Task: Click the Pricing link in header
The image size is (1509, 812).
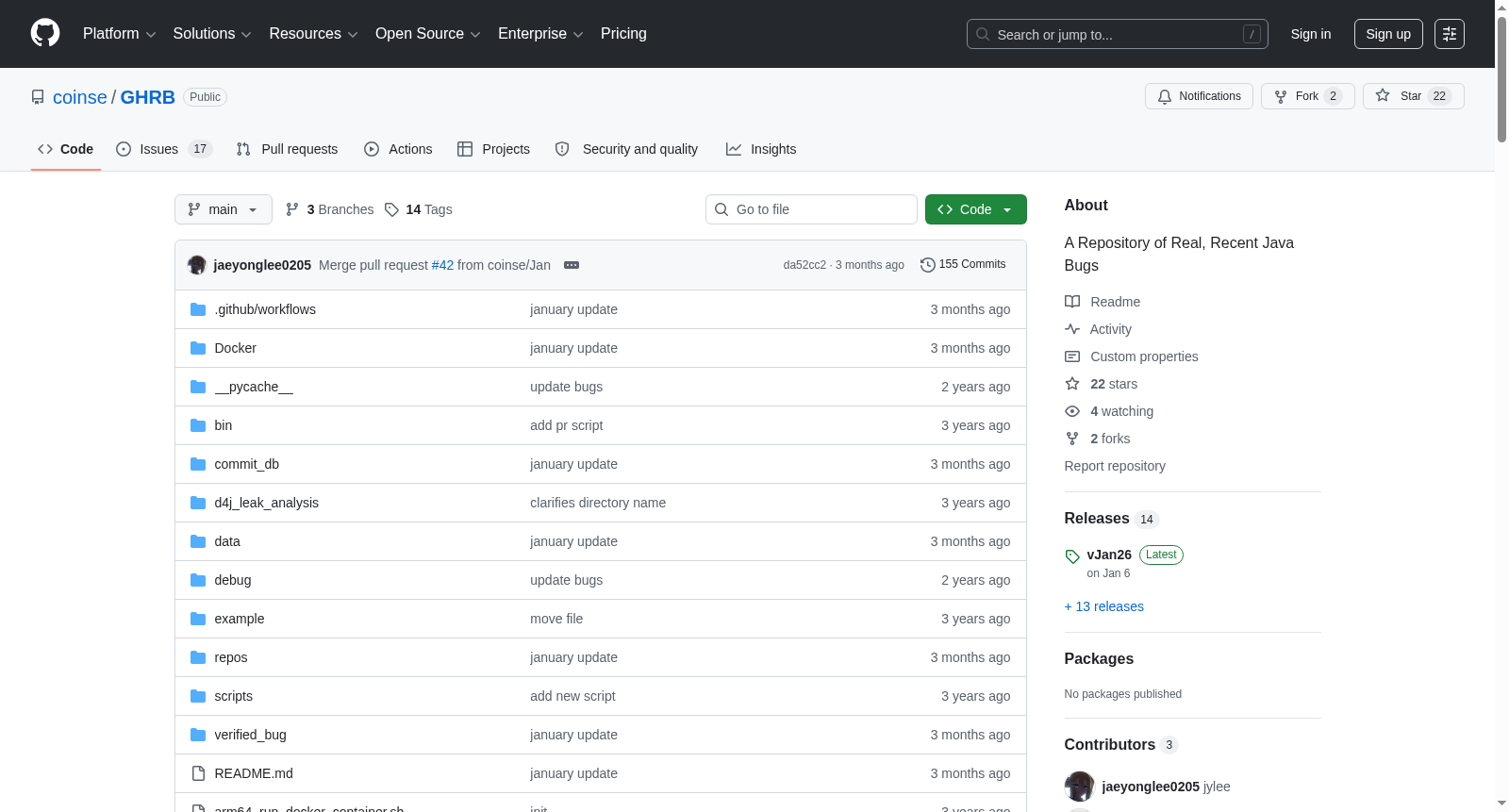Action: coord(623,34)
